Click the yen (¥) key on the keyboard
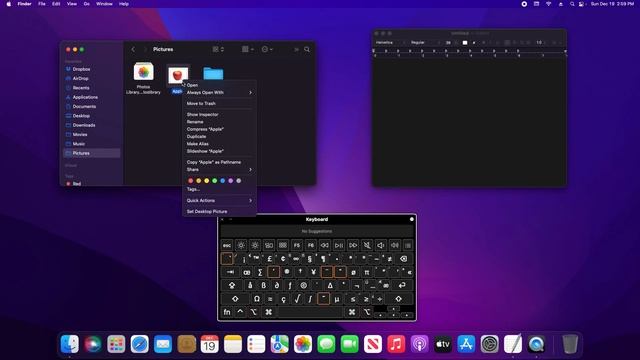 click(313, 272)
